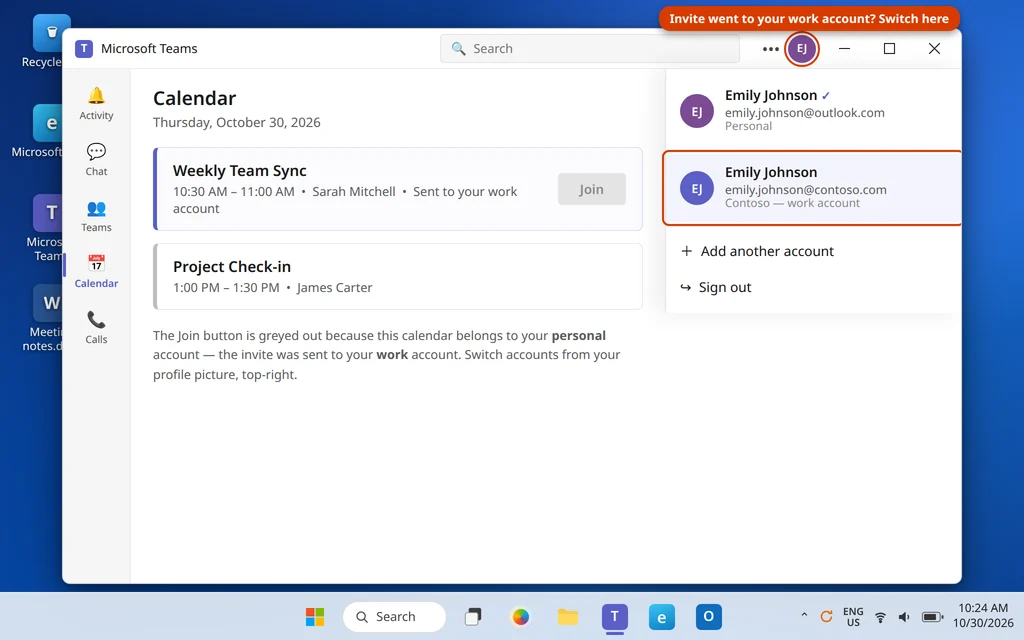Open Wi-Fi network tray icon
The width and height of the screenshot is (1024, 640).
[x=880, y=617]
